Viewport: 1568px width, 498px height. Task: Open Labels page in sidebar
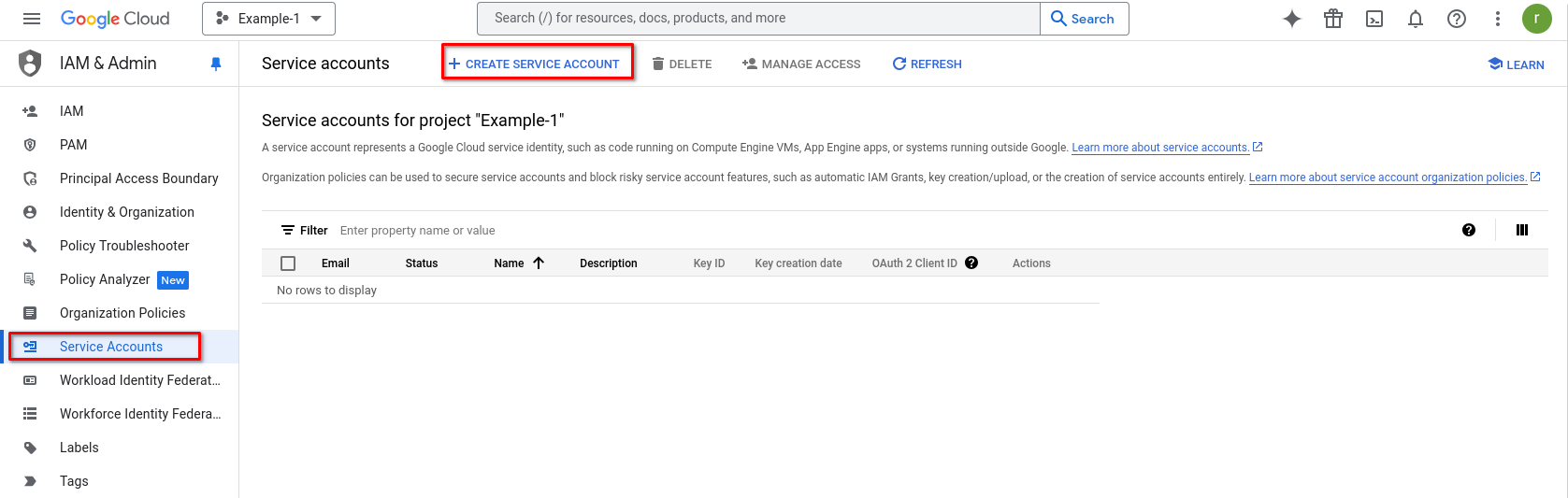pyautogui.click(x=79, y=448)
